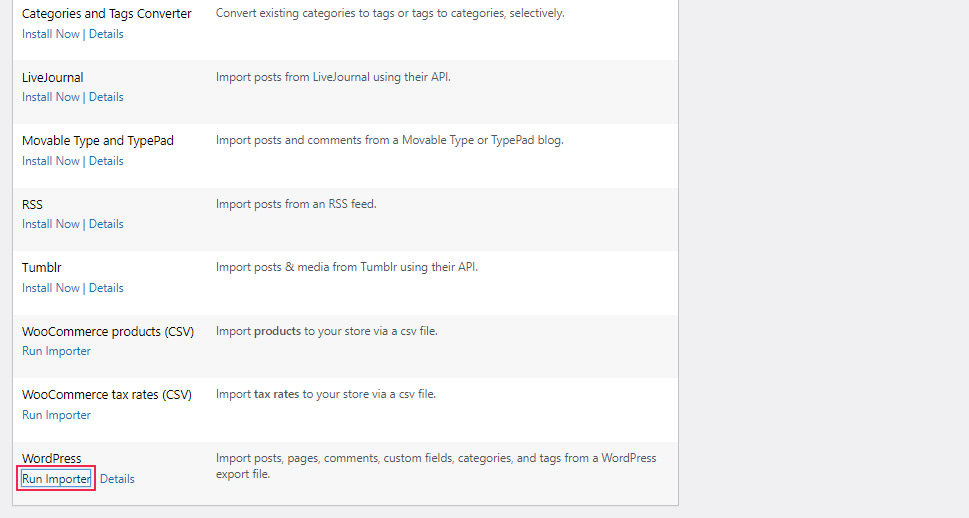View Tumblr importer Details

[106, 288]
